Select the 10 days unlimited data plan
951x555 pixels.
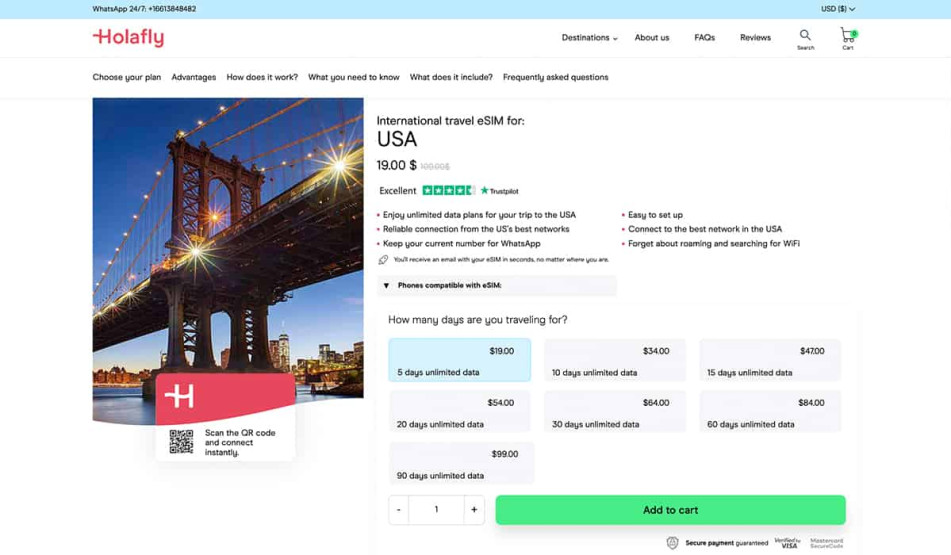(615, 360)
